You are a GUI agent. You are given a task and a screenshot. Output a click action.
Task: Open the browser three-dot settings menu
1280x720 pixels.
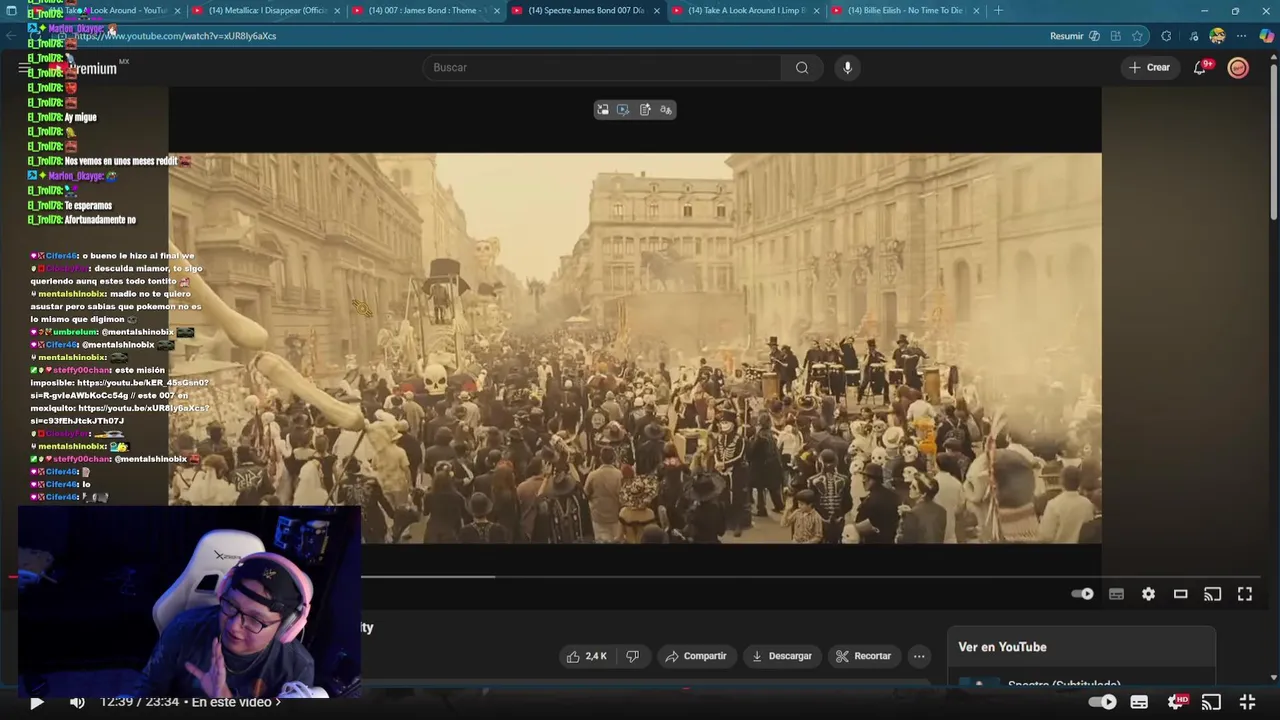[1241, 36]
